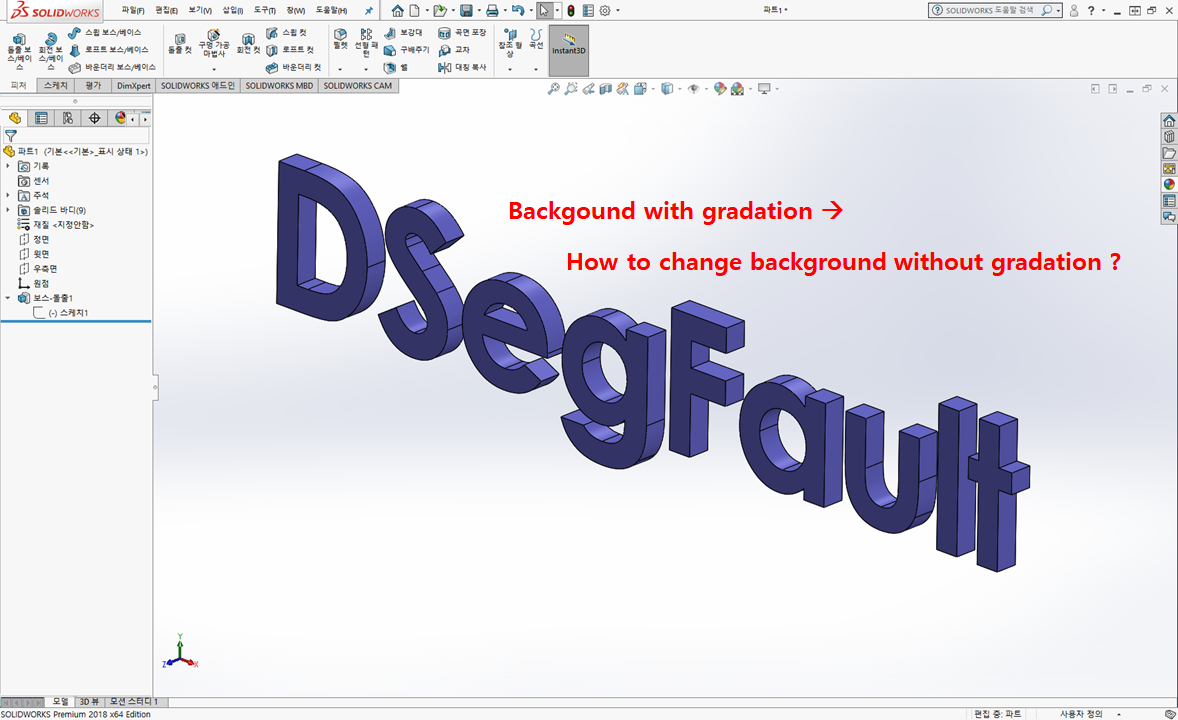This screenshot has height=720, width=1178.
Task: Choose the 스윕 보스/베이스 sweep tool
Action: pyautogui.click(x=104, y=33)
